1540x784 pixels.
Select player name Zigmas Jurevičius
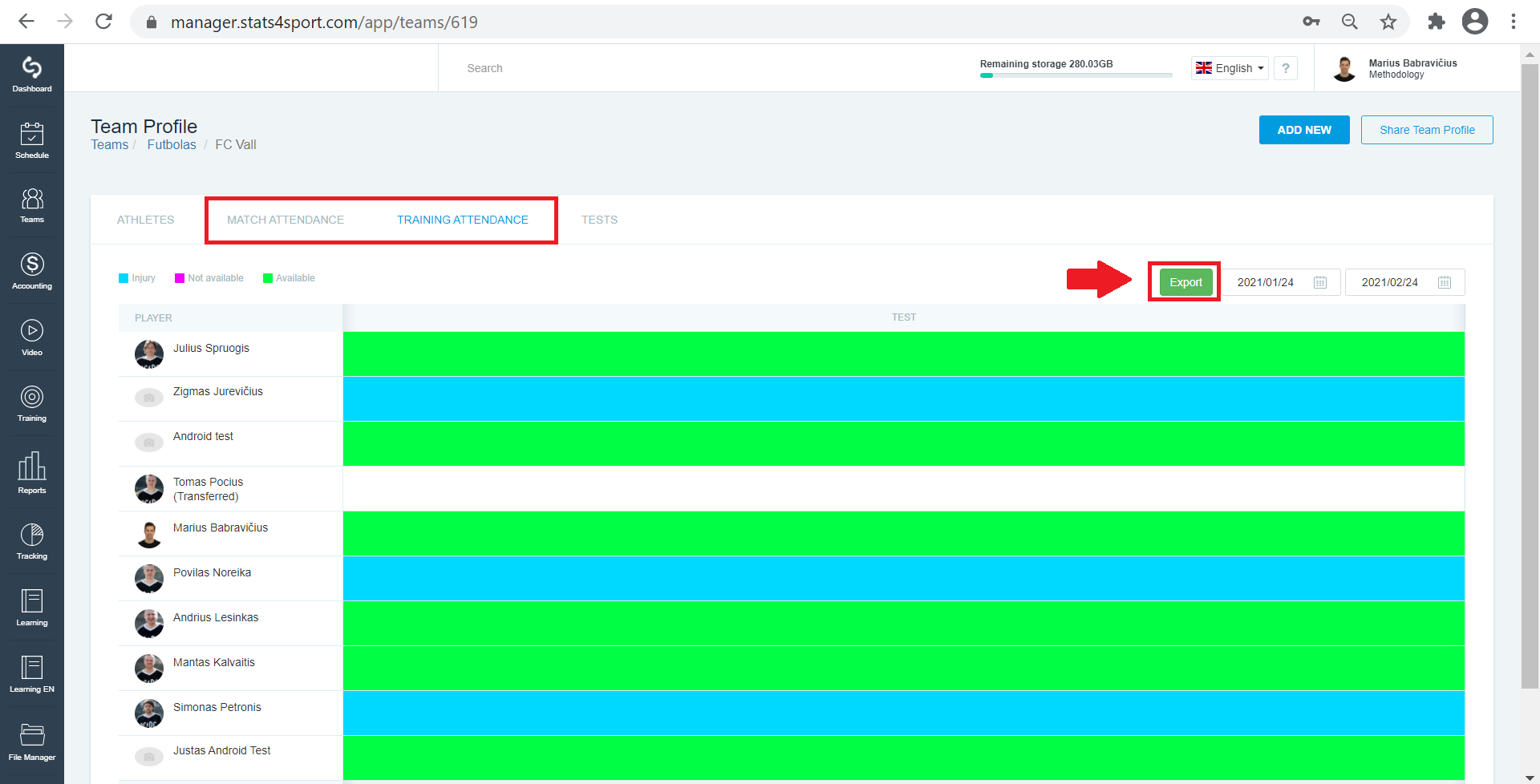click(x=218, y=391)
